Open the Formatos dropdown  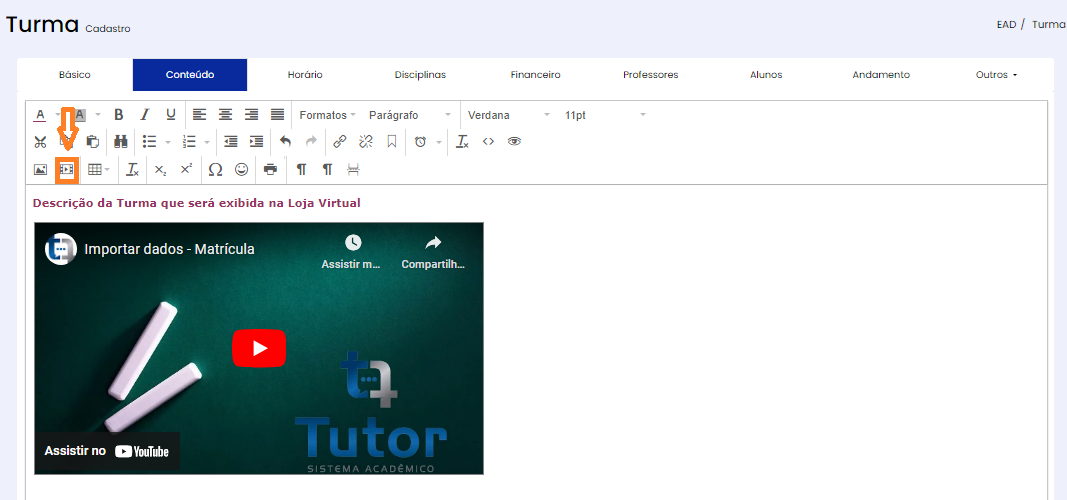(x=327, y=115)
